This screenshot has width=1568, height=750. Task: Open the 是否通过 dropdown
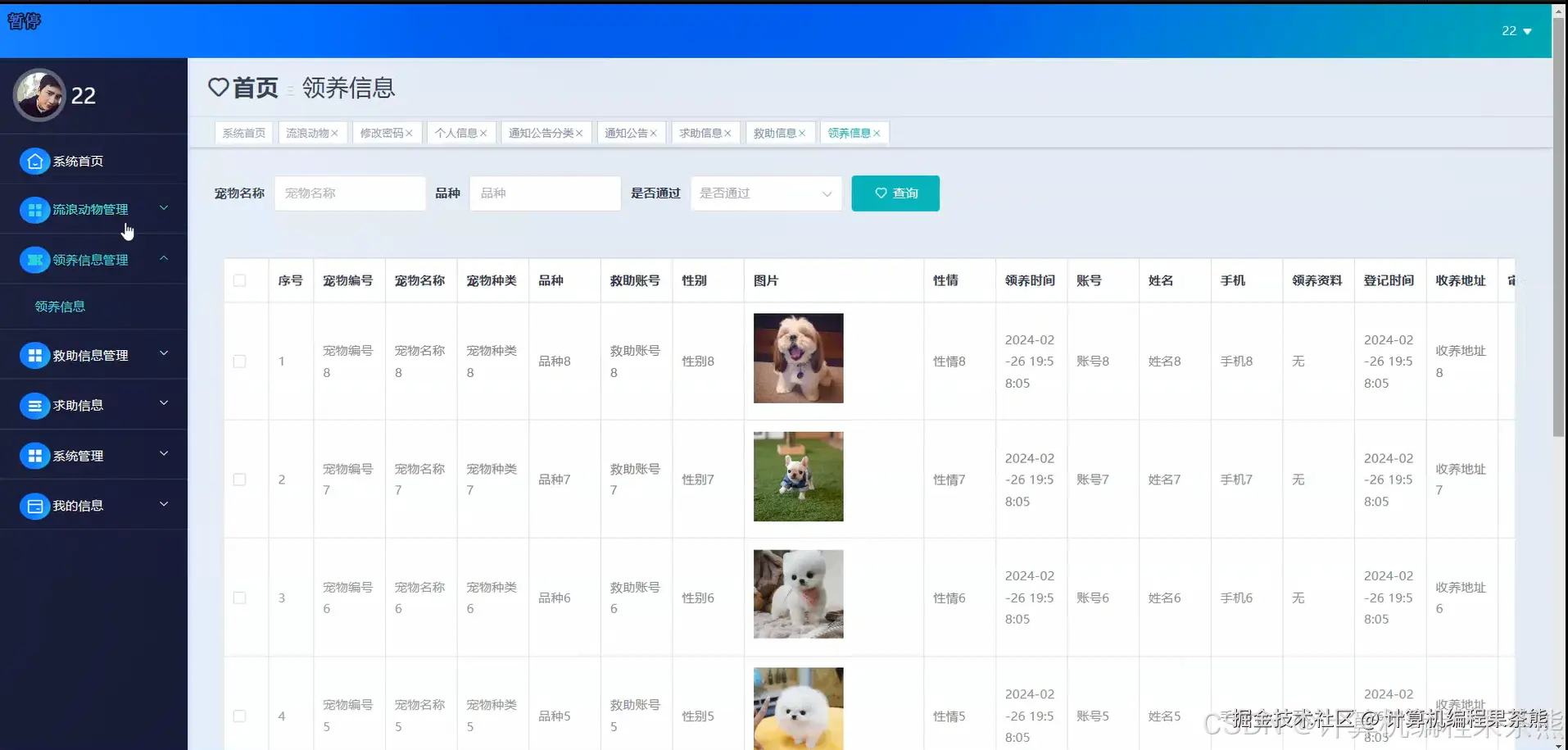(x=765, y=193)
